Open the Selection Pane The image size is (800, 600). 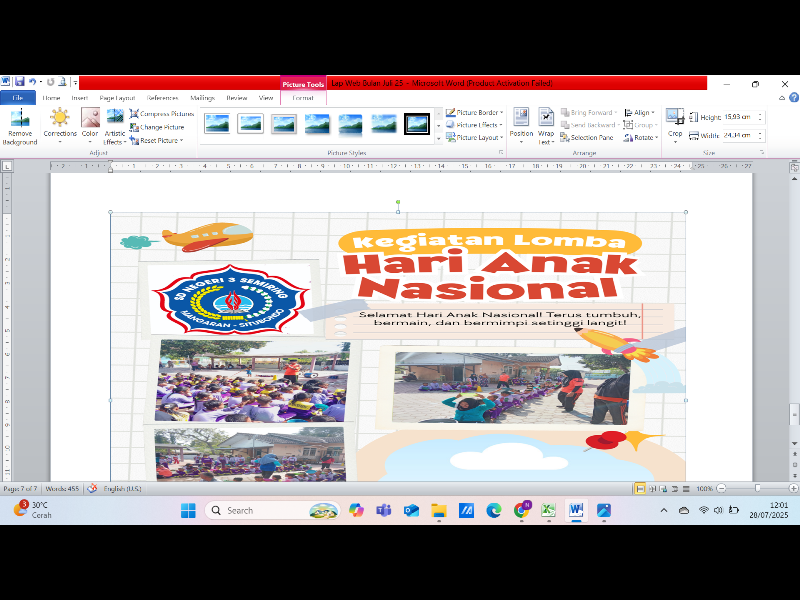(x=592, y=138)
